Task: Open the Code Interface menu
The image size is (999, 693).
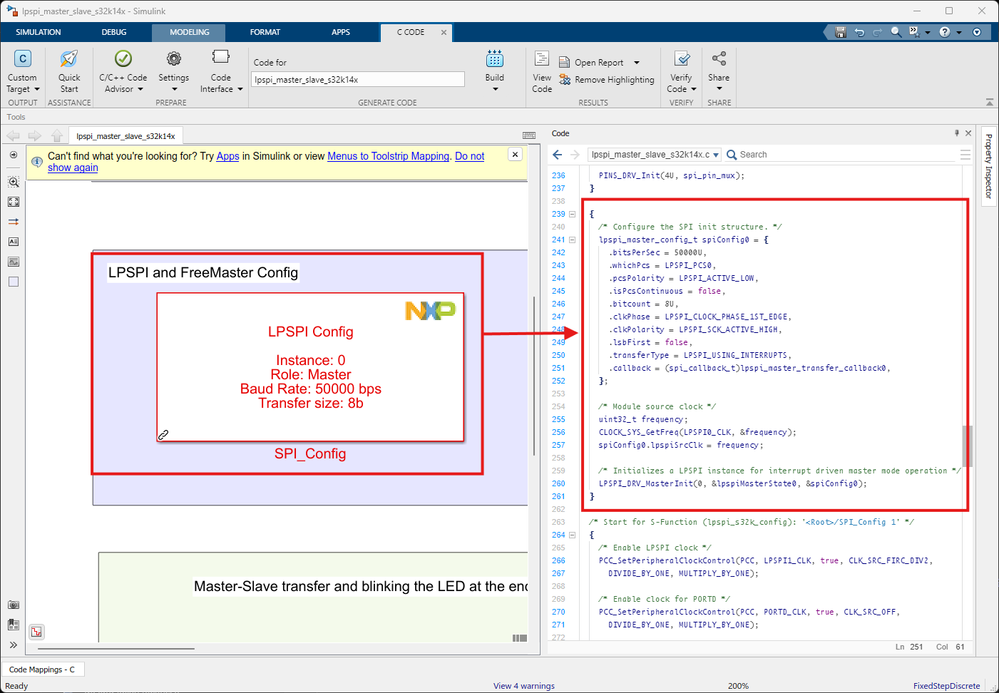Action: pos(220,72)
